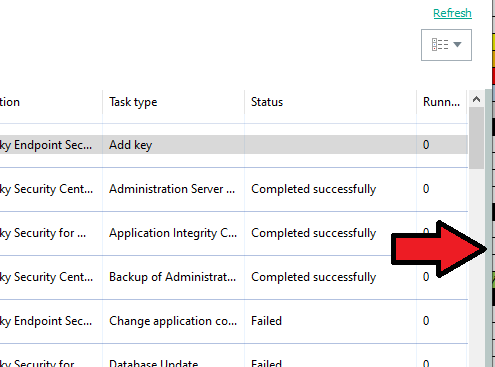
Task: Select the Add key task row
Action: 233,145
